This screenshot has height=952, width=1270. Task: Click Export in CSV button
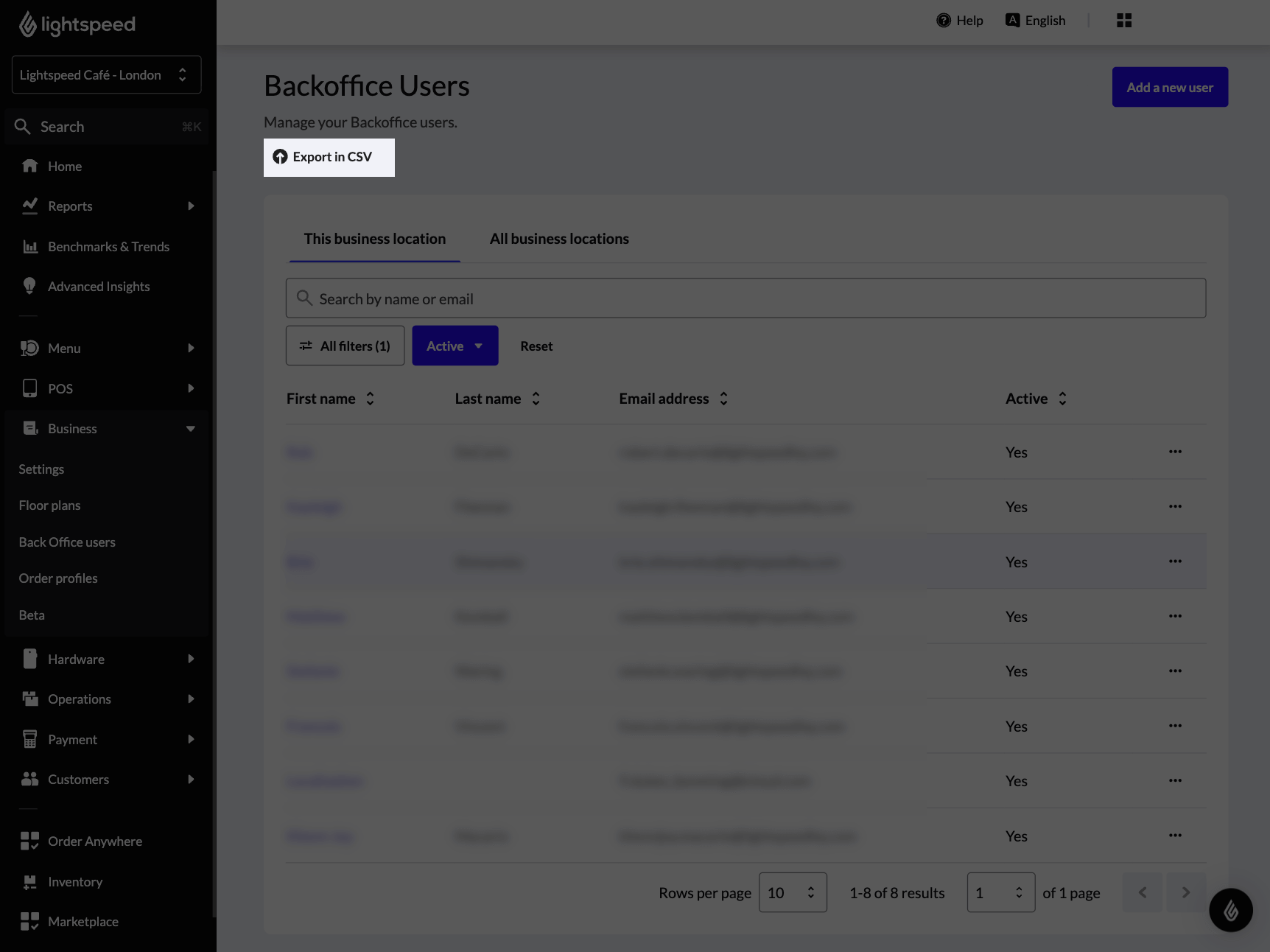(329, 157)
